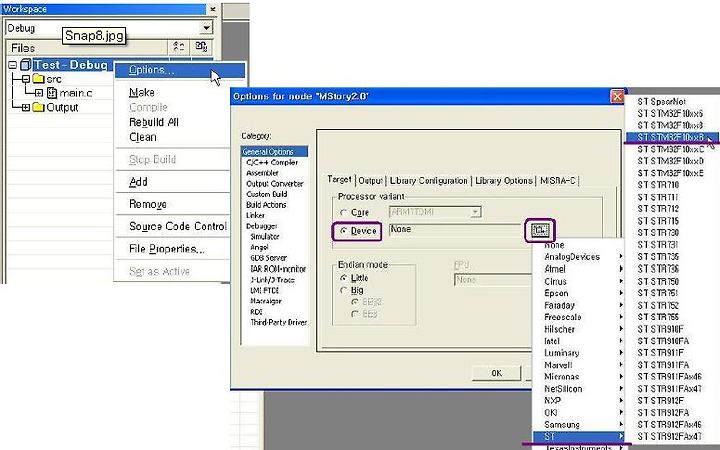Switch to the Target tab

coord(339,180)
